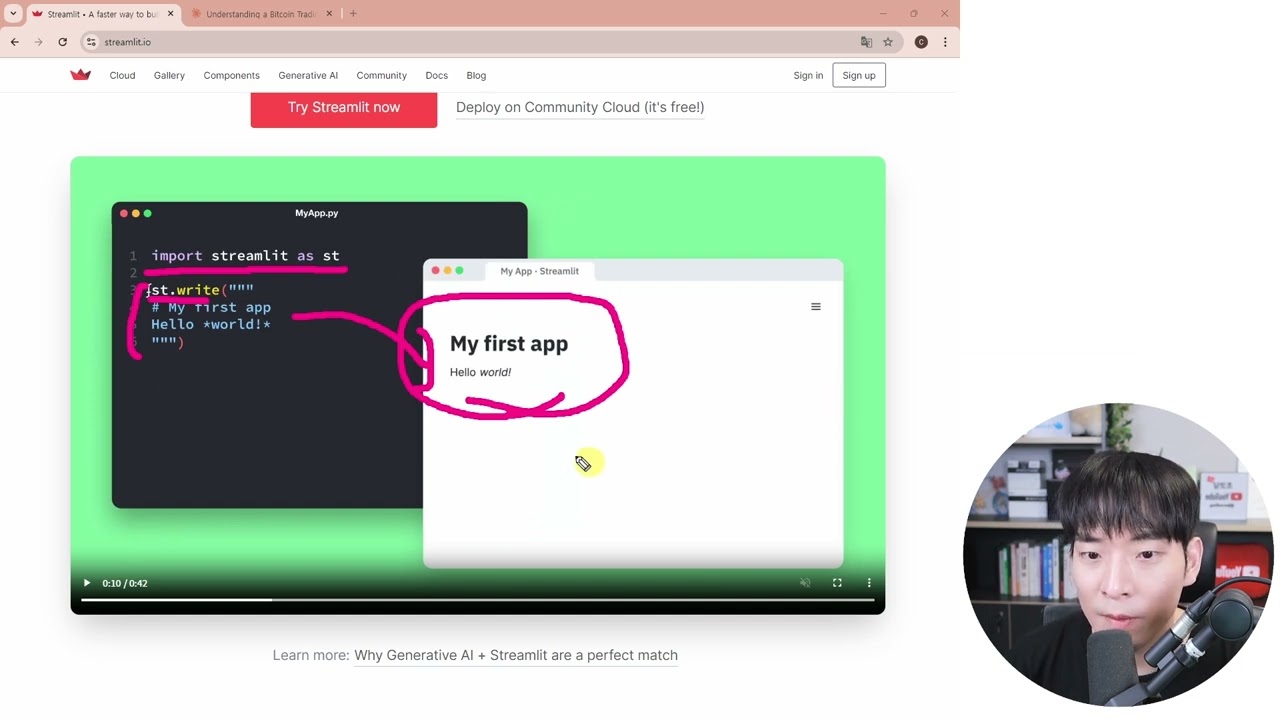Click the Sign up button
The image size is (1280, 720).
point(859,75)
